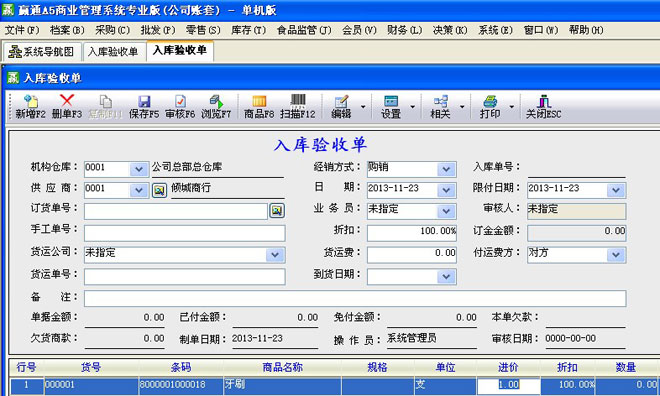Click the 手工单号 input field
This screenshot has width=660, height=396.
(x=185, y=233)
